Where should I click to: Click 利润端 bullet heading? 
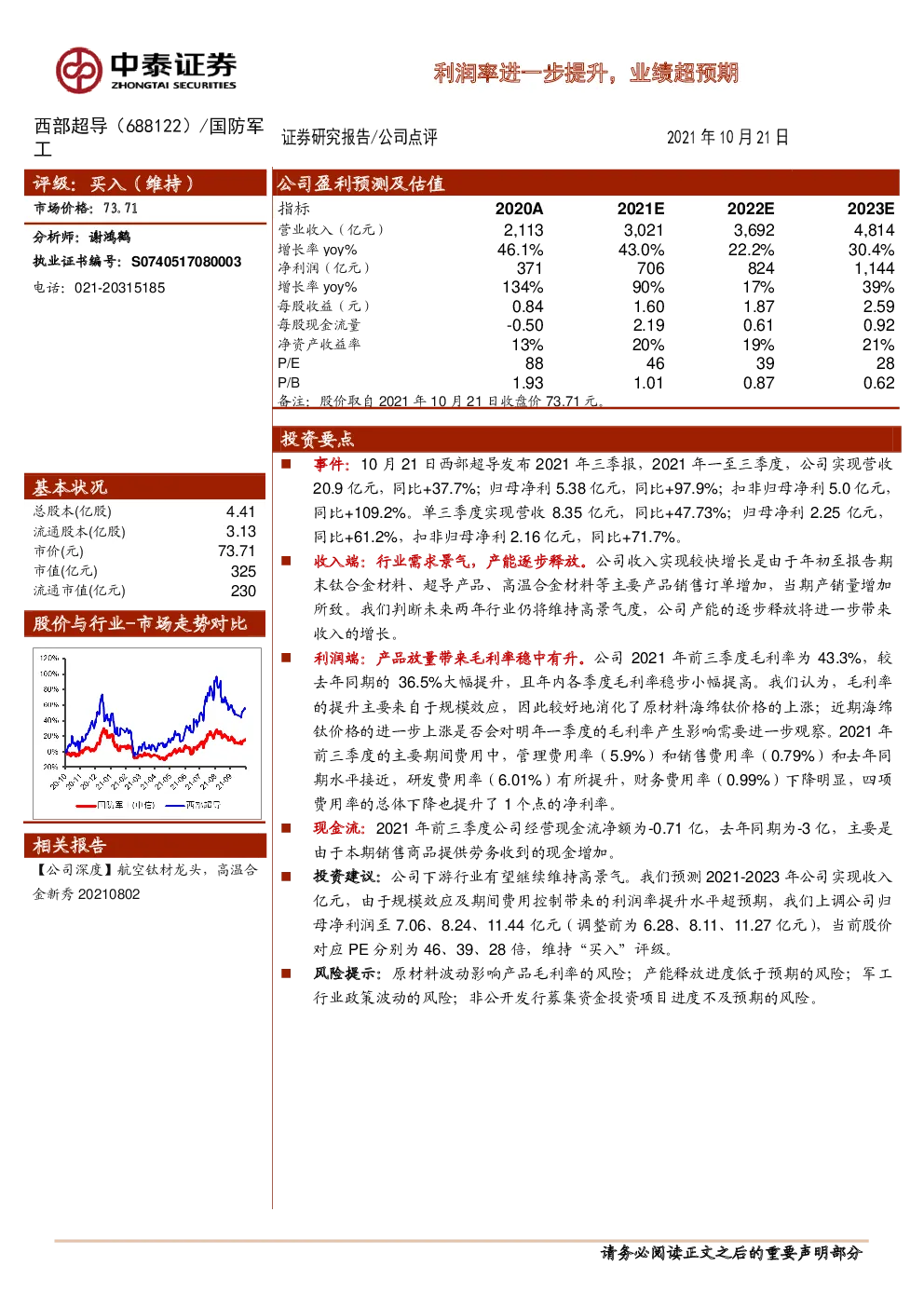pyautogui.click(x=451, y=658)
